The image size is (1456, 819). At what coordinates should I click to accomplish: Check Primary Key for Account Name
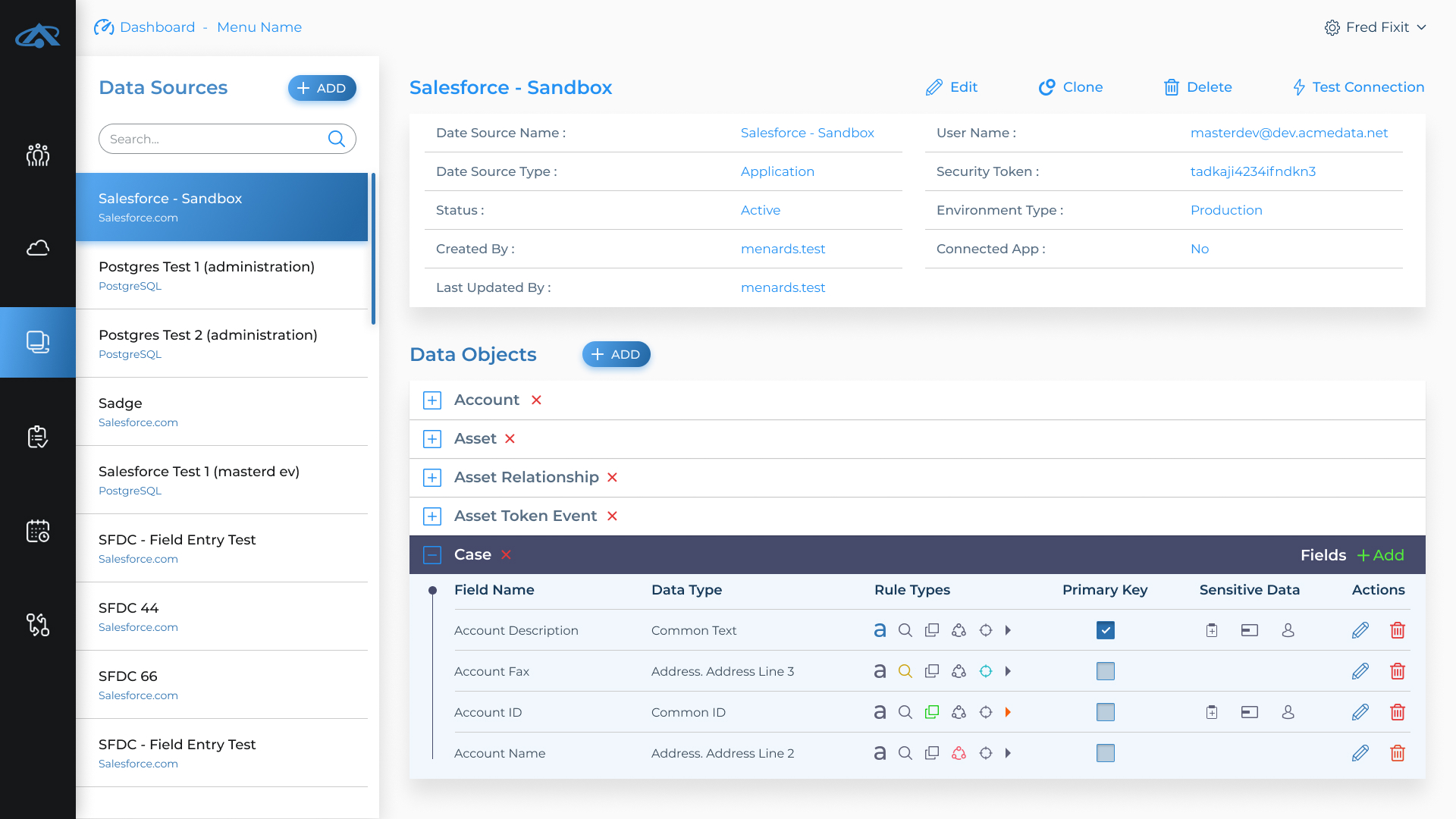click(x=1105, y=753)
